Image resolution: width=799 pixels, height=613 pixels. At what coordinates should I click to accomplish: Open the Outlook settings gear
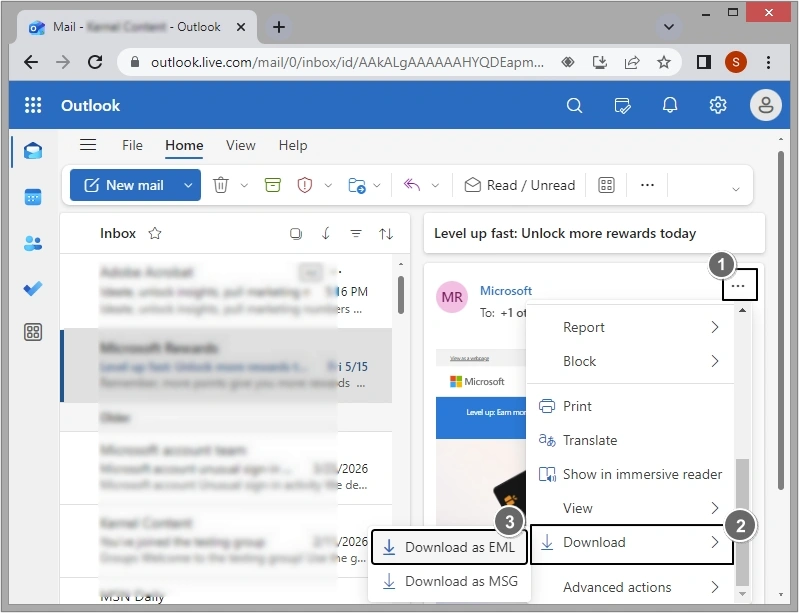(x=717, y=105)
